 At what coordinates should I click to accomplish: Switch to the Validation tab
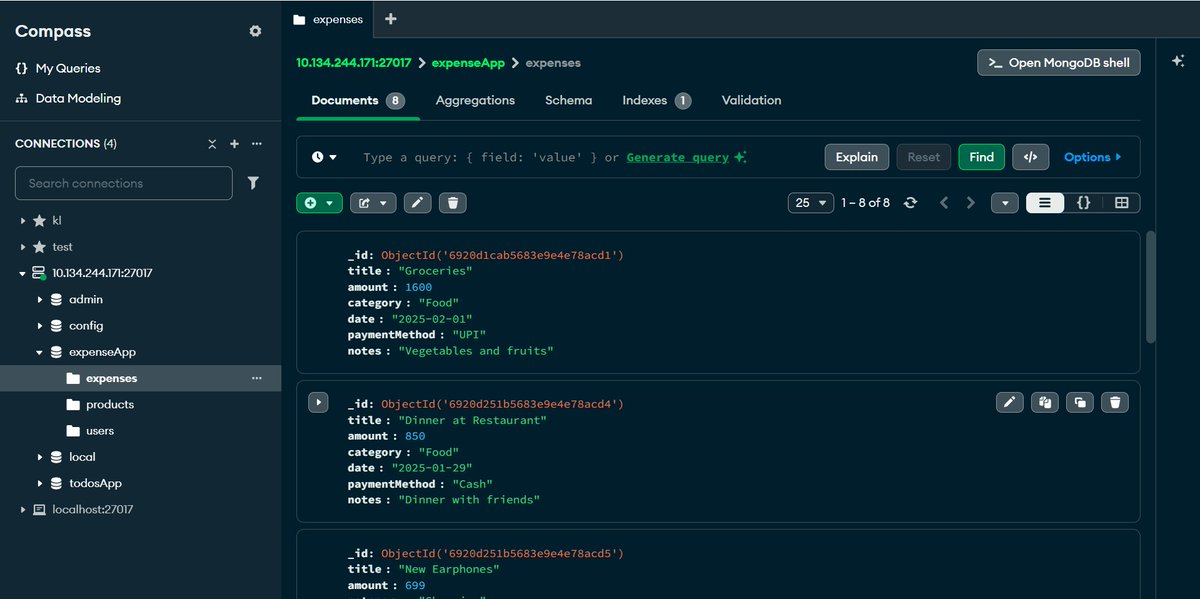[751, 100]
